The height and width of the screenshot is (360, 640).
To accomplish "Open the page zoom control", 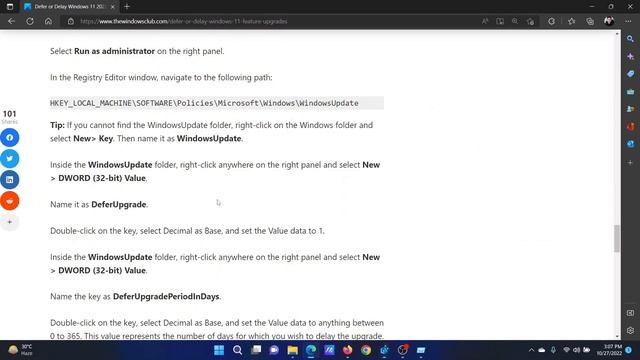I will pyautogui.click(x=515, y=21).
